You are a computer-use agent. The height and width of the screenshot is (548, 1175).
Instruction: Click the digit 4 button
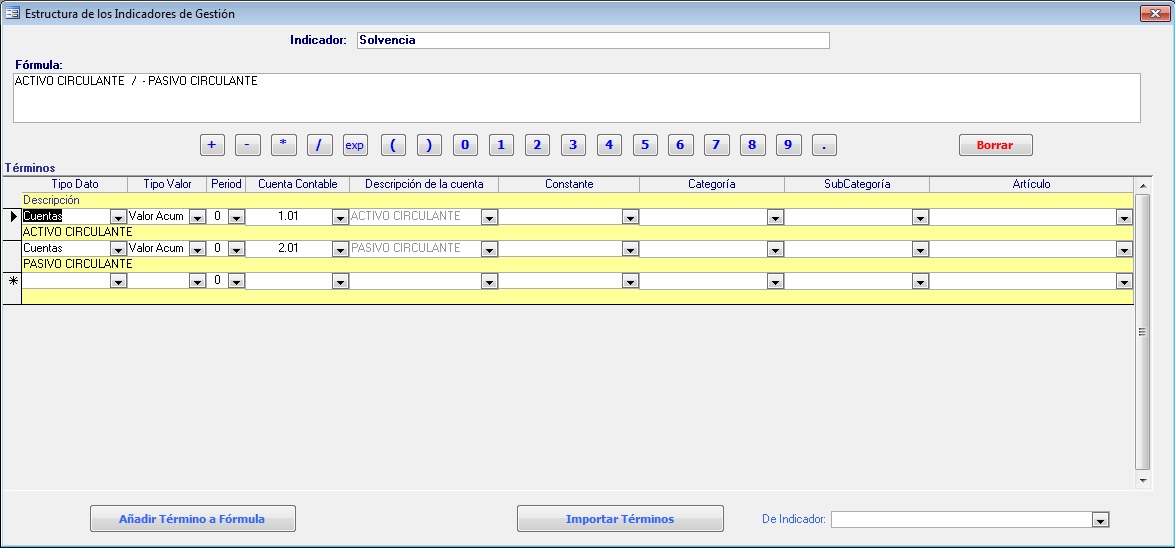609,145
